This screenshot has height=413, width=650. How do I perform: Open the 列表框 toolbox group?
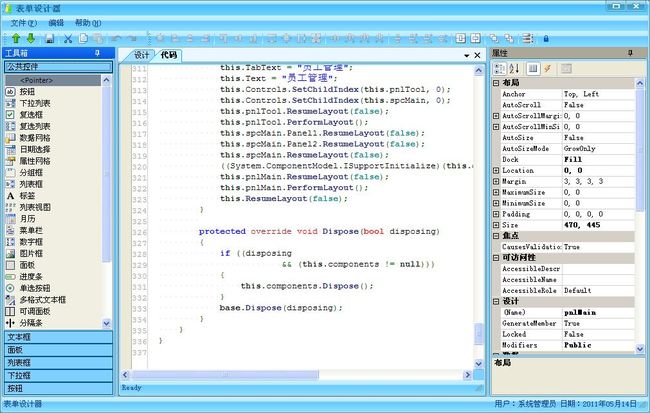(x=58, y=363)
